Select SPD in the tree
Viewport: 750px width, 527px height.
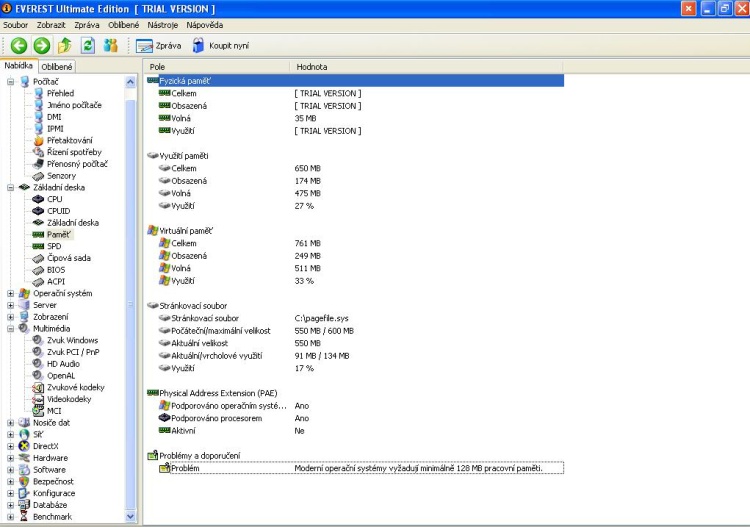coord(54,246)
